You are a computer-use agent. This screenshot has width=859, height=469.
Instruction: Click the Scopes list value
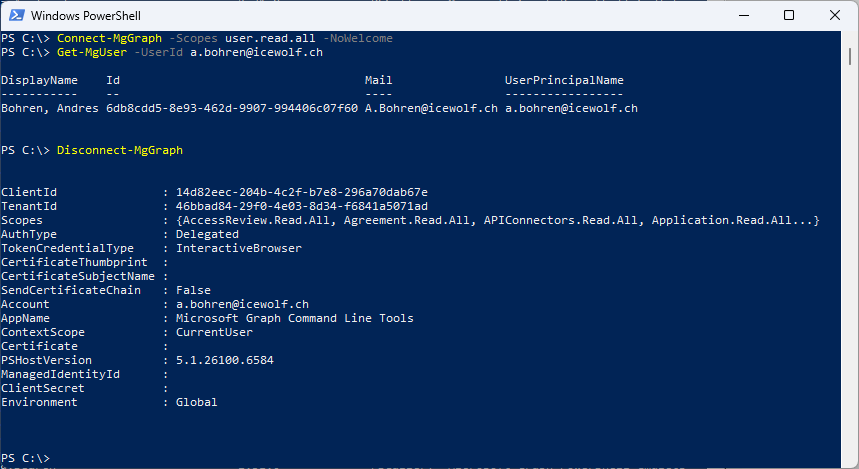498,220
